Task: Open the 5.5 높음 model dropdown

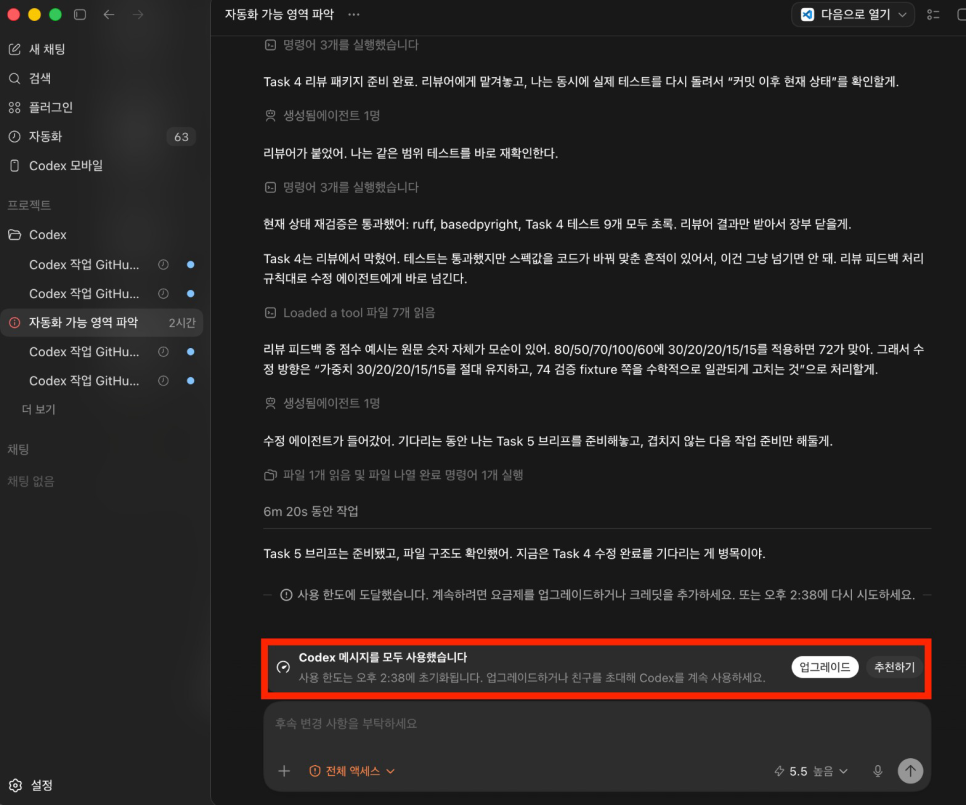Action: (811, 771)
